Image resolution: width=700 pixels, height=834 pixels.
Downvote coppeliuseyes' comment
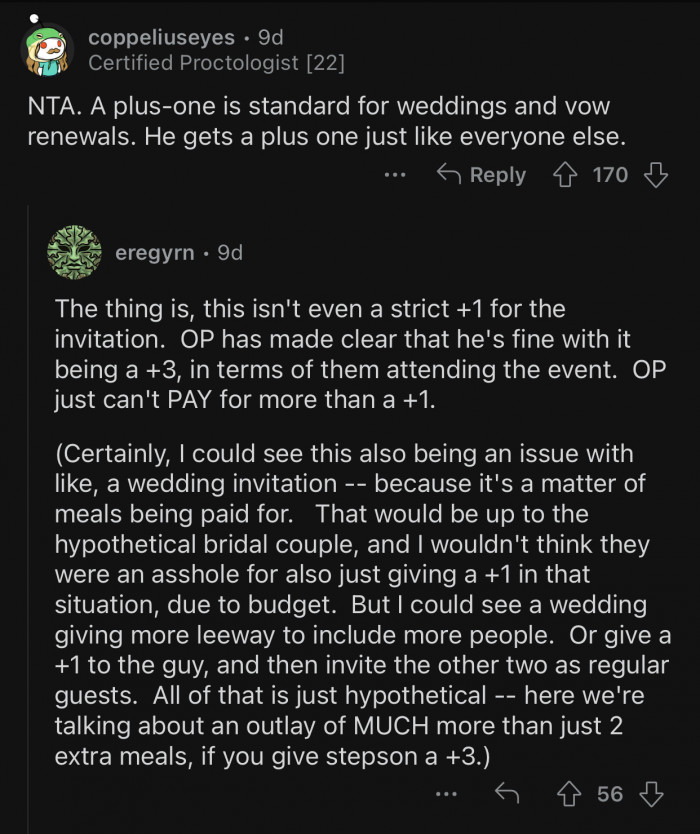[654, 175]
